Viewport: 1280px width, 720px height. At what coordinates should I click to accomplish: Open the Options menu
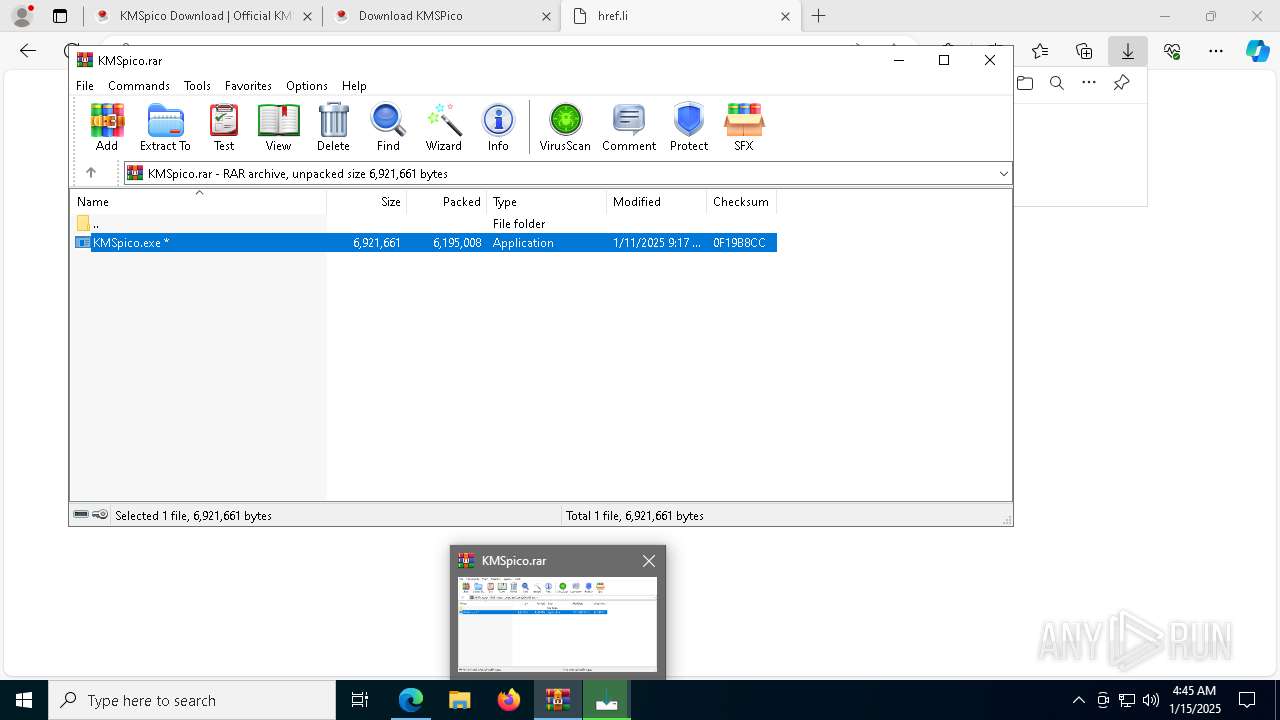307,86
